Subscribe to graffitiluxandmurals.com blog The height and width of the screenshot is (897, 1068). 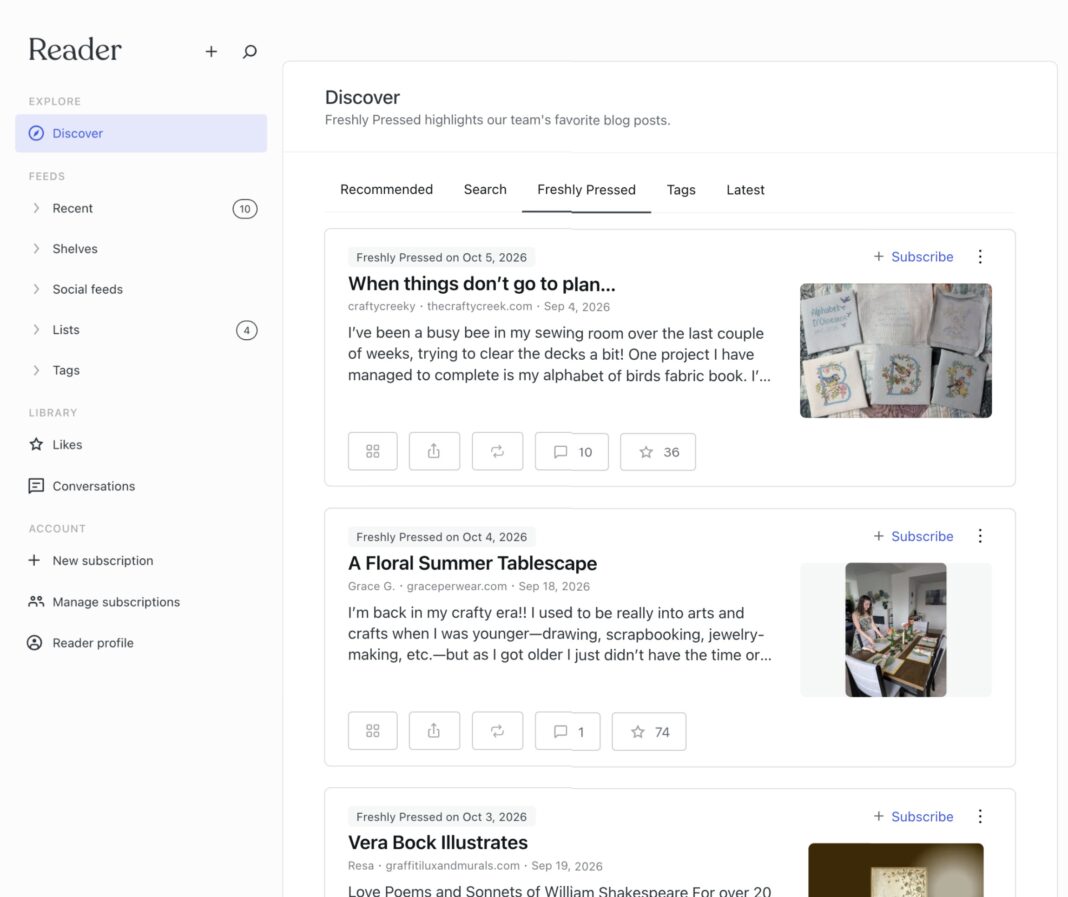(x=913, y=816)
